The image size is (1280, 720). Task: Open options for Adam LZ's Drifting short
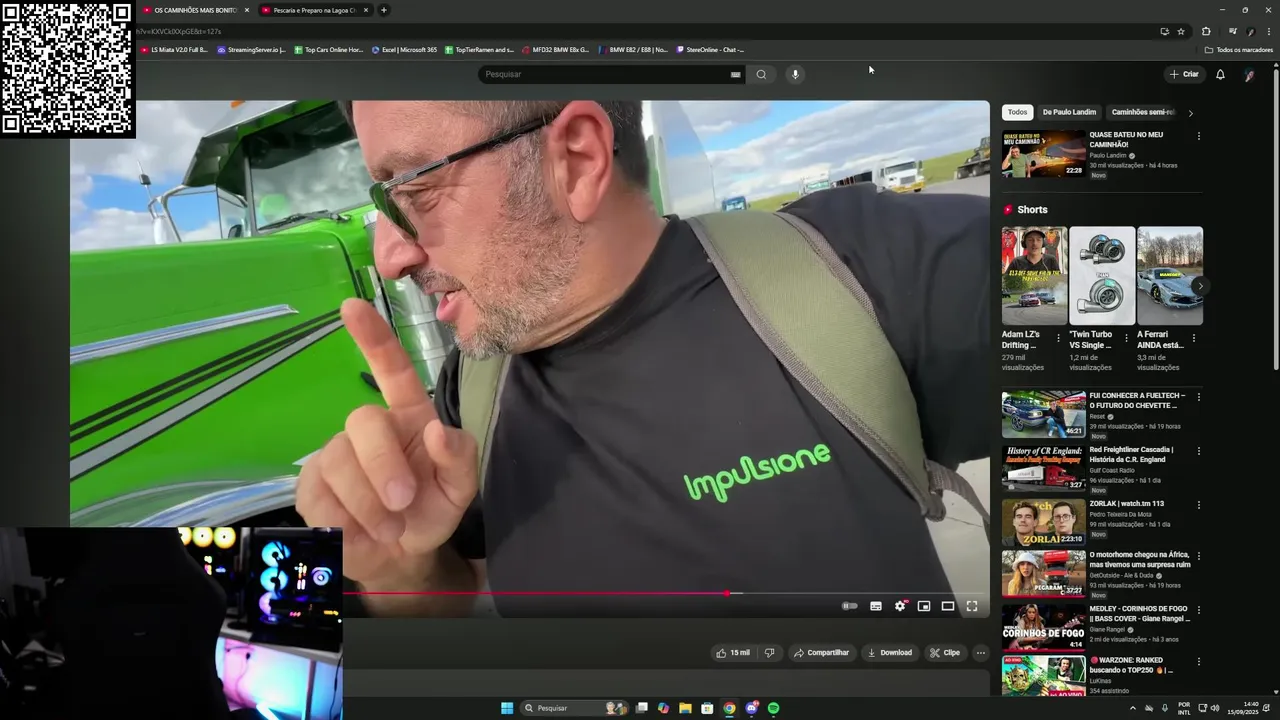point(1058,338)
